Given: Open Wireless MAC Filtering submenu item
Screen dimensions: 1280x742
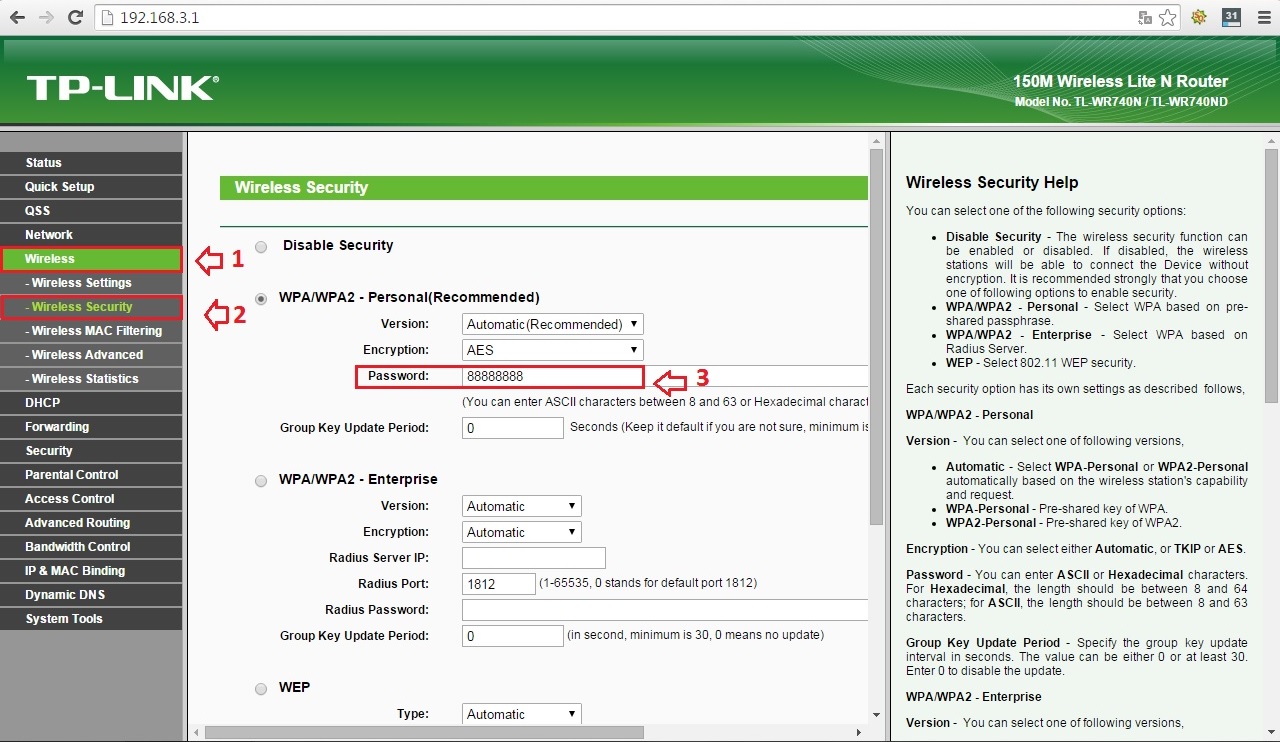Looking at the screenshot, I should point(96,331).
